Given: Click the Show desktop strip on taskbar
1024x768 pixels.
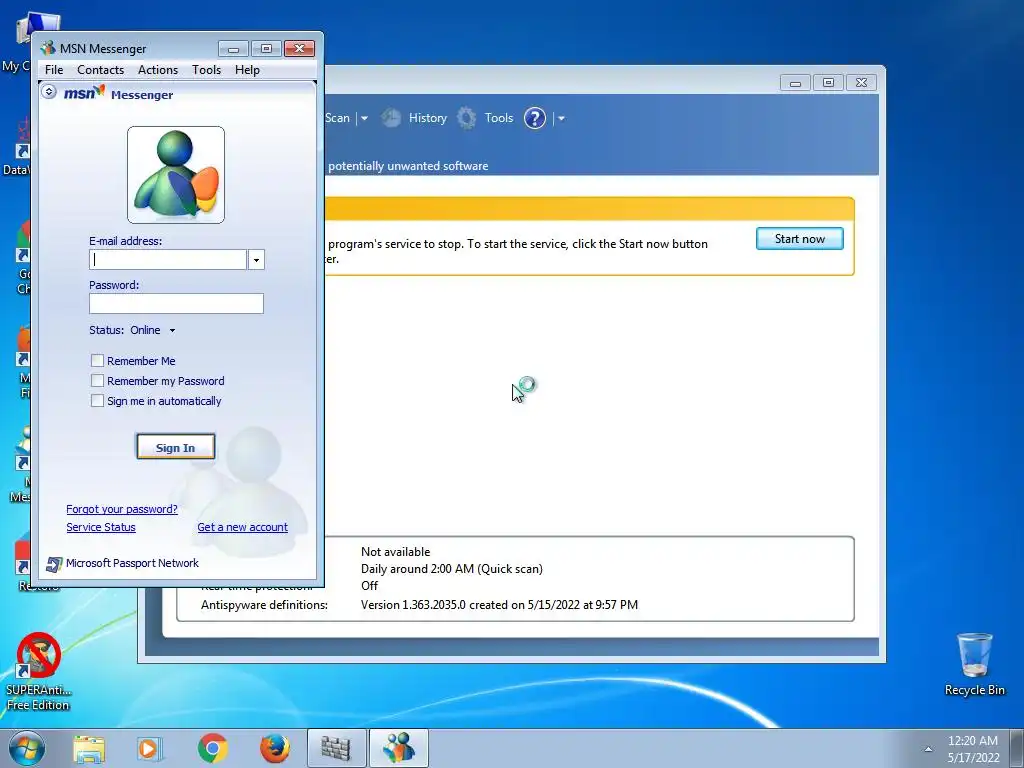Looking at the screenshot, I should coord(1017,749).
